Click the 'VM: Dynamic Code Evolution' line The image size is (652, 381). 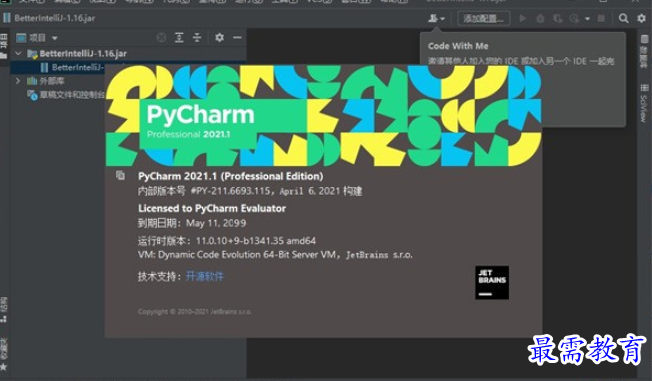coord(275,255)
